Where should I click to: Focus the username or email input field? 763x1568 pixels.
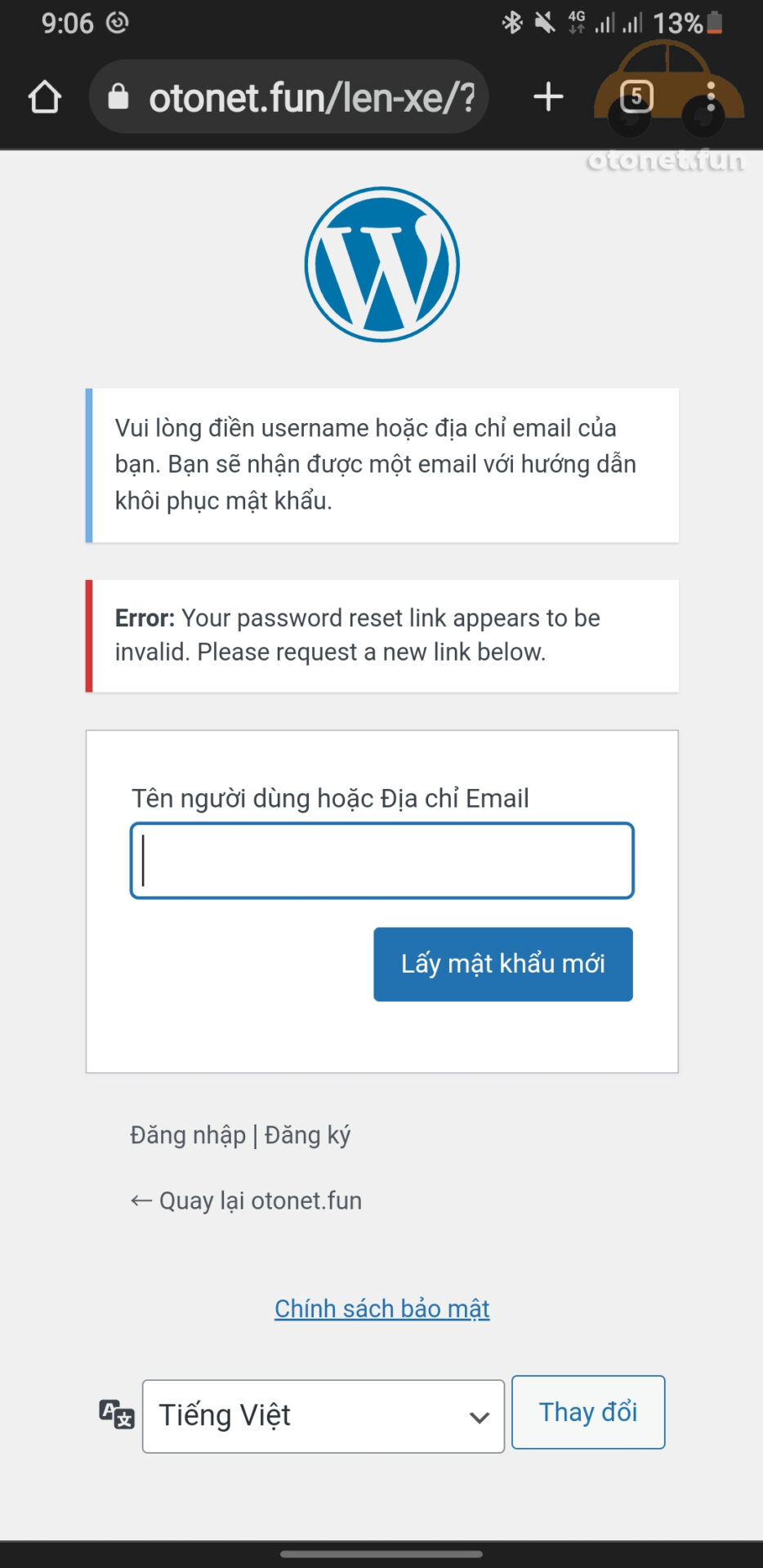[382, 861]
